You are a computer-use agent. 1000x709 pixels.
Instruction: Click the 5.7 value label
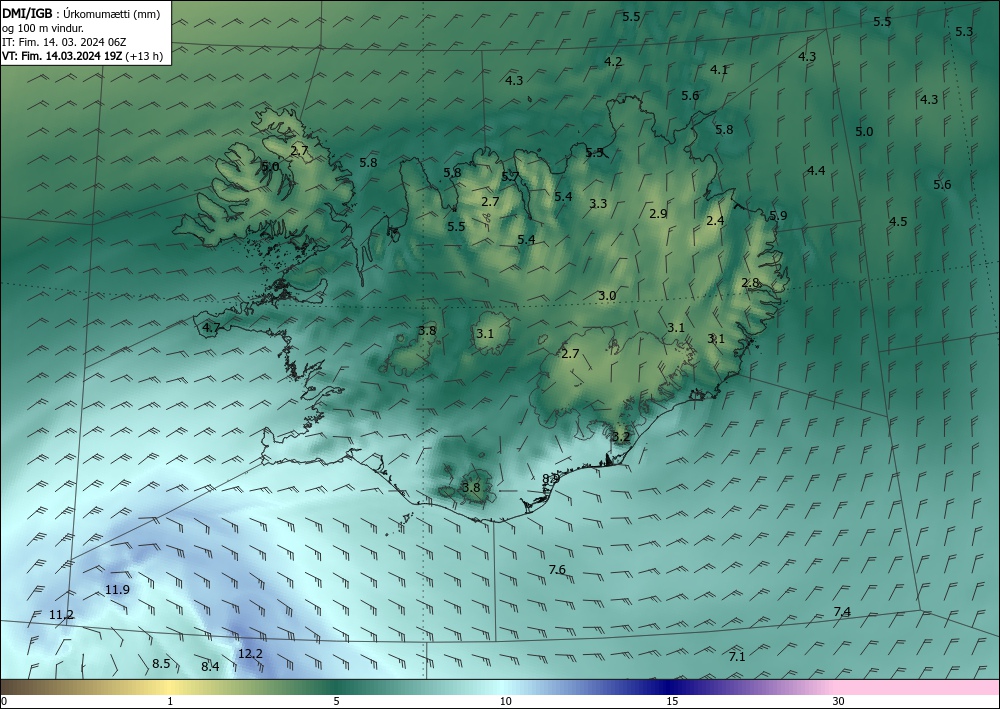510,177
